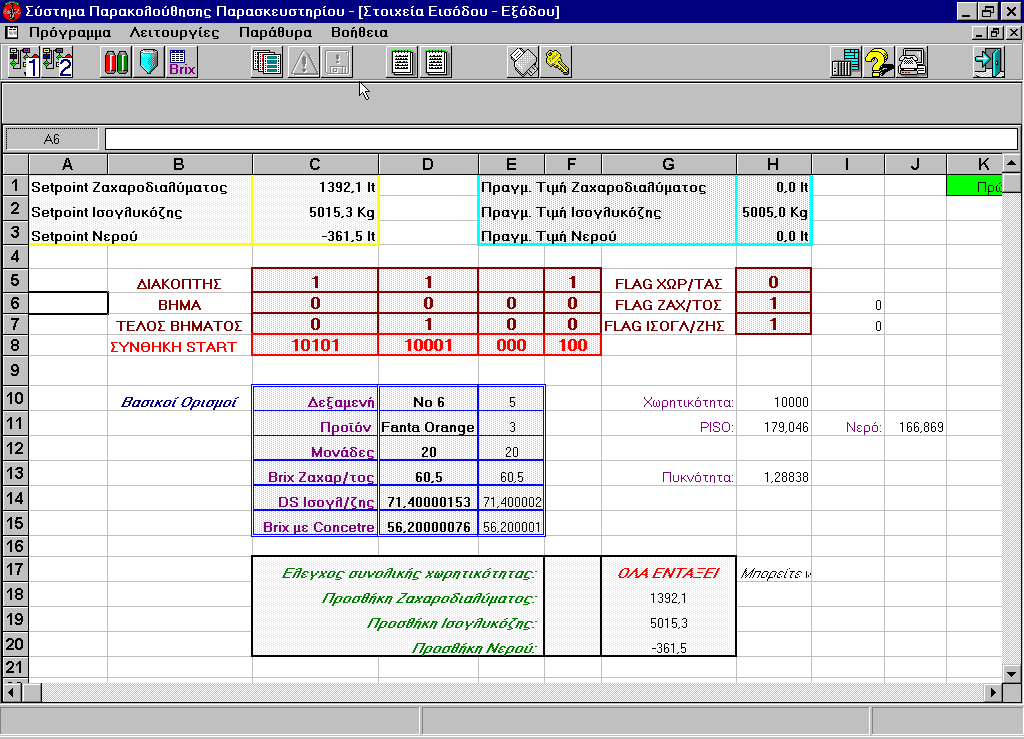
Task: Click the printer icon in toolbar
Action: [525, 63]
